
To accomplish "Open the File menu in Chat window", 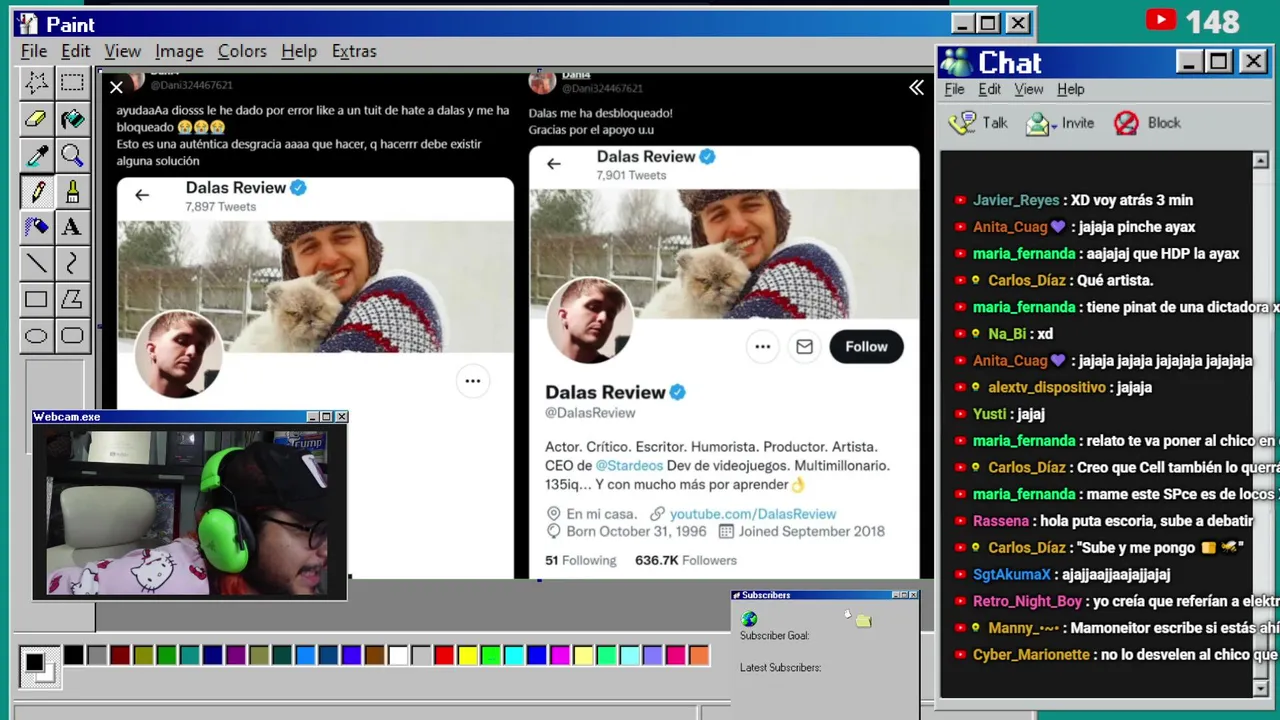I will point(955,89).
